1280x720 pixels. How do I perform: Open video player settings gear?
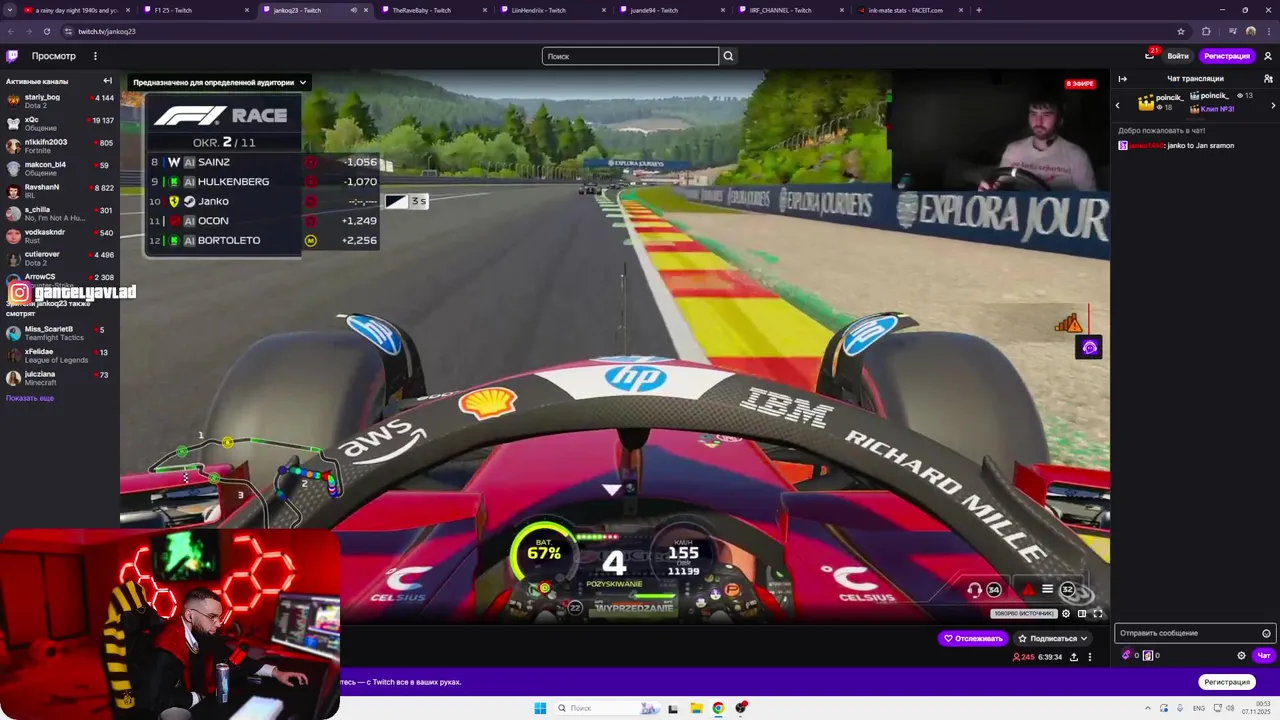pos(1066,613)
